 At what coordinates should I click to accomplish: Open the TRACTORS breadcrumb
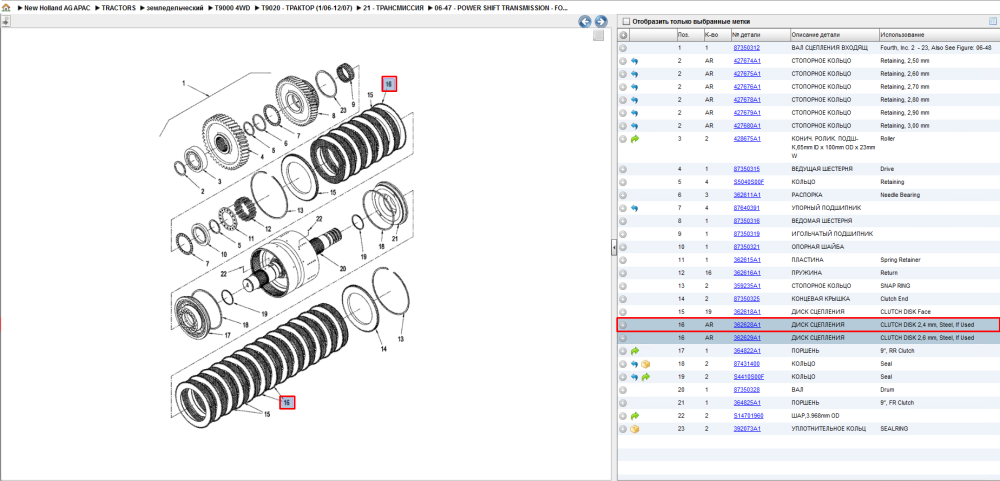(119, 8)
